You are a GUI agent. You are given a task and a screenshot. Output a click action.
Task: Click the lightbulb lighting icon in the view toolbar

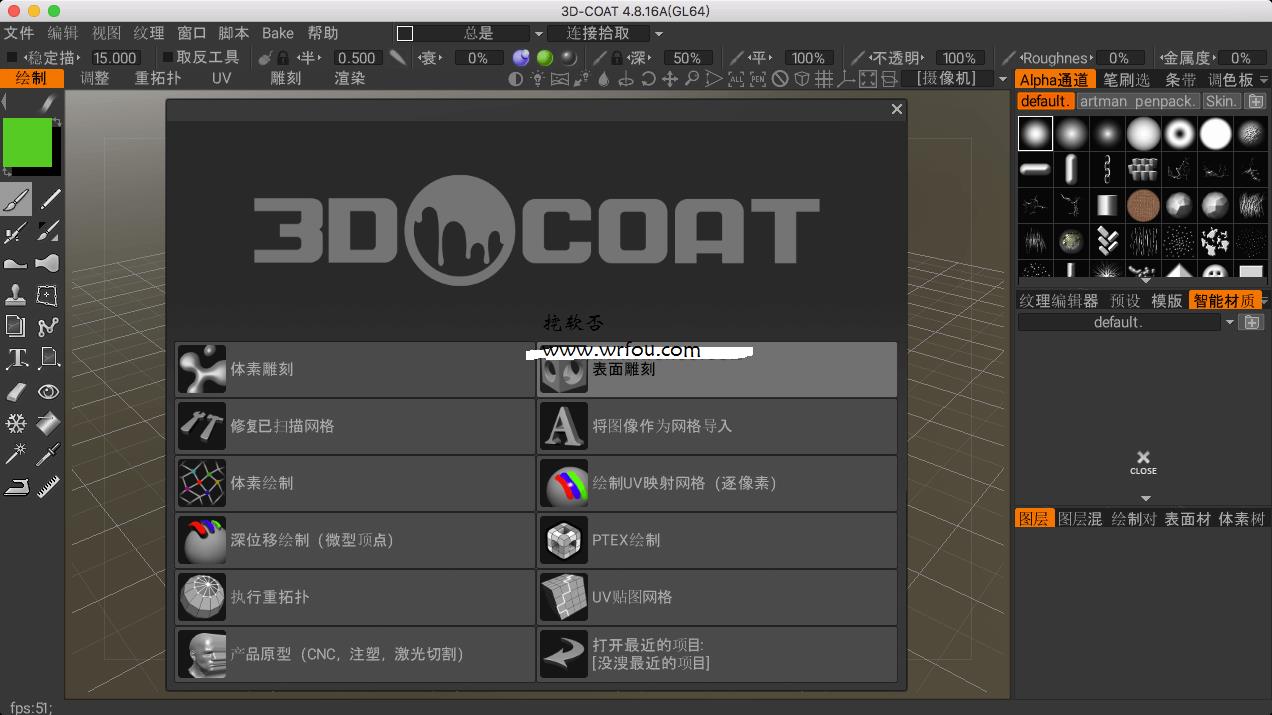(x=538, y=78)
